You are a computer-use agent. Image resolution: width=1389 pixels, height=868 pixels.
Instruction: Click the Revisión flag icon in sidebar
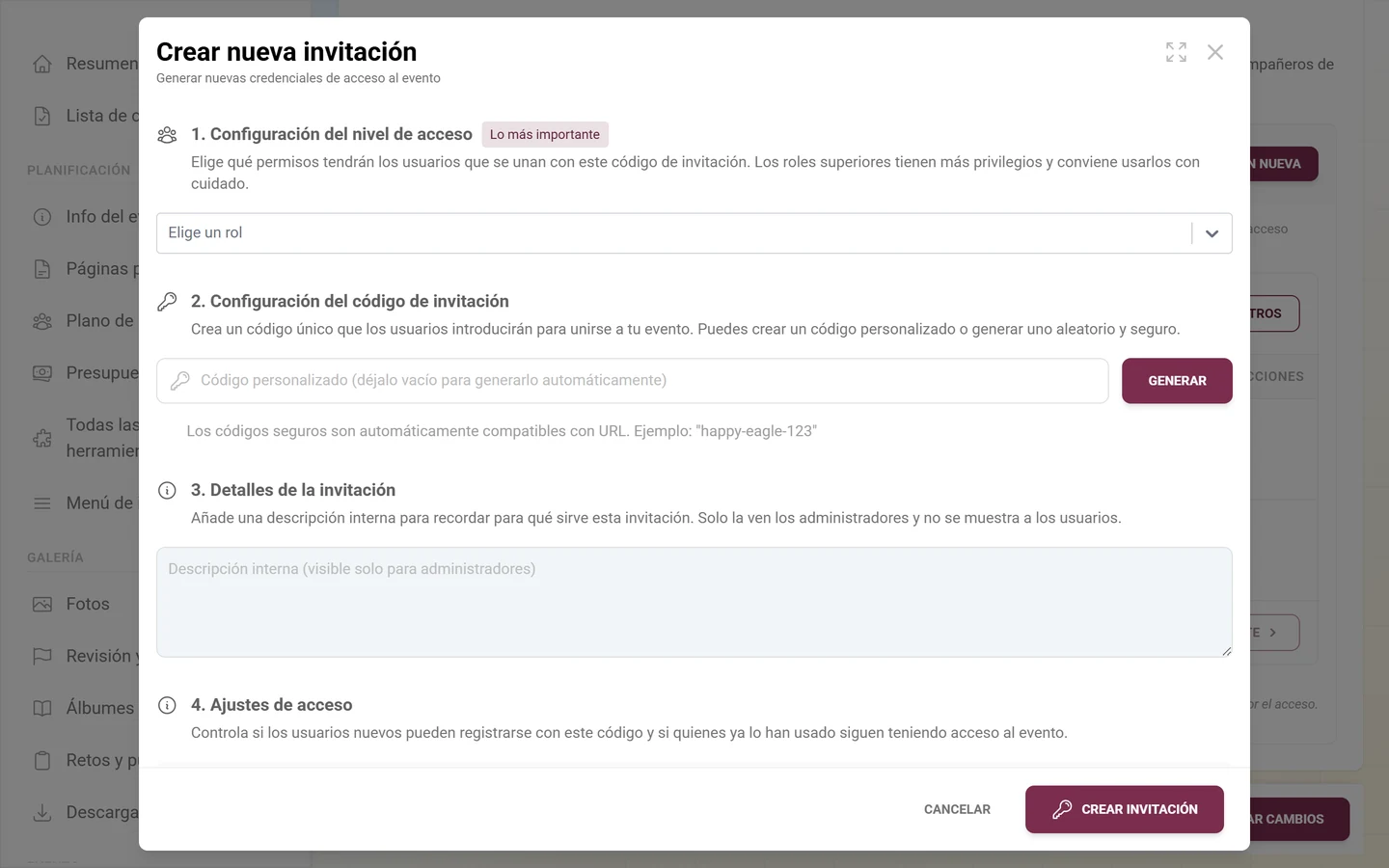tap(42, 656)
